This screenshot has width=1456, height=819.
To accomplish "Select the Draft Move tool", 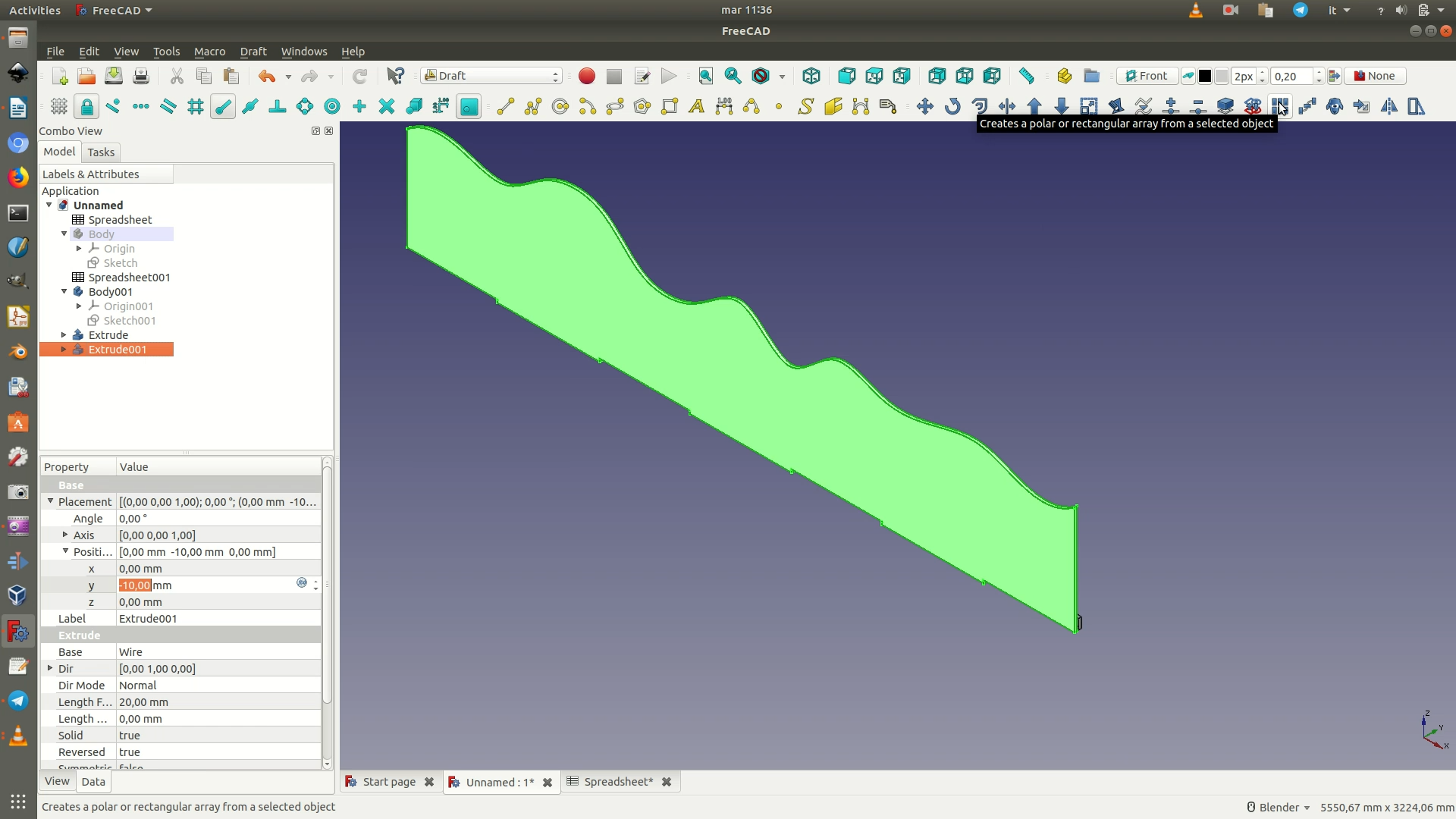I will 925,106.
